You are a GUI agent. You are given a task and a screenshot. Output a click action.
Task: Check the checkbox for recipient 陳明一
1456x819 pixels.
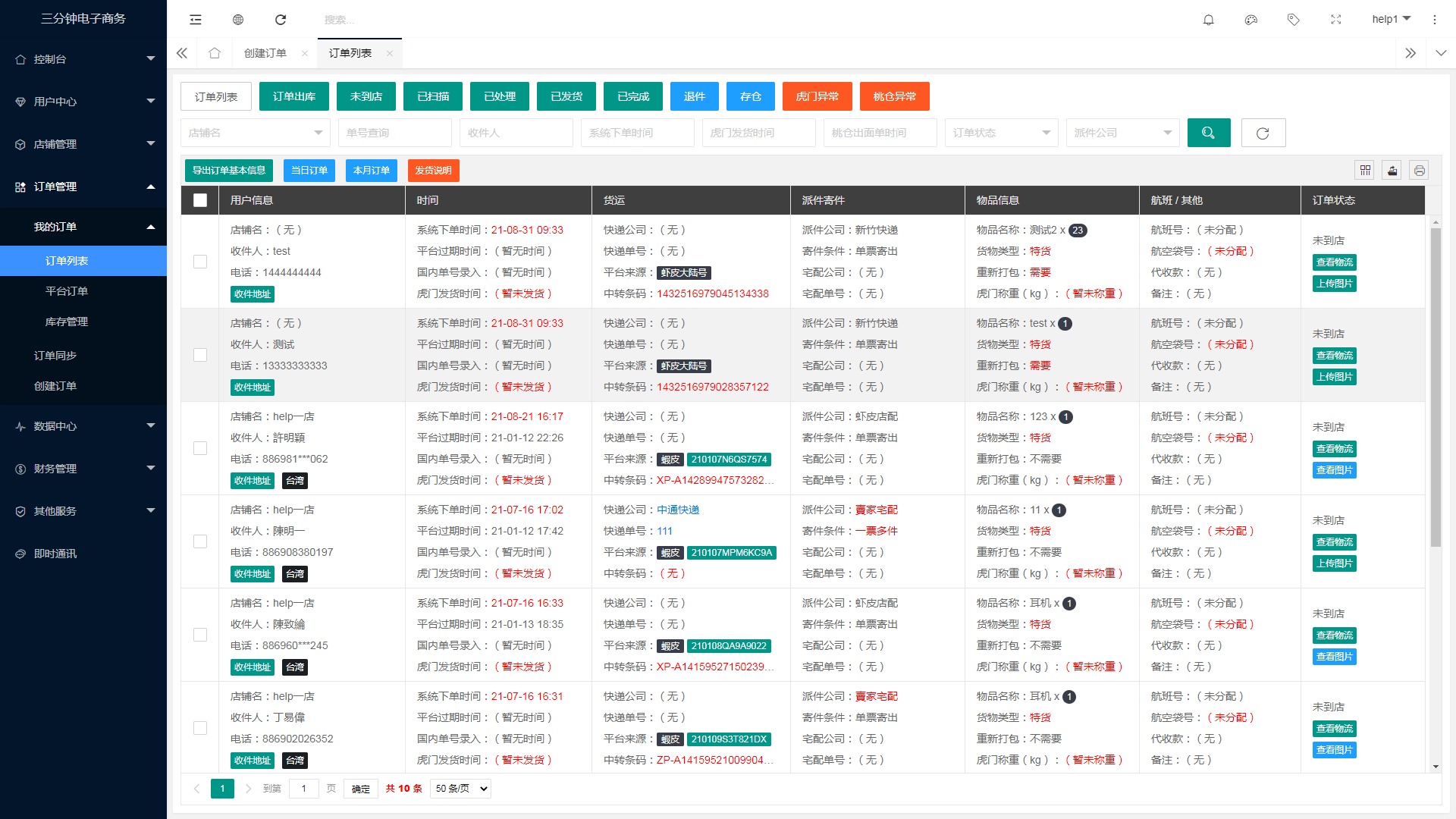point(200,541)
